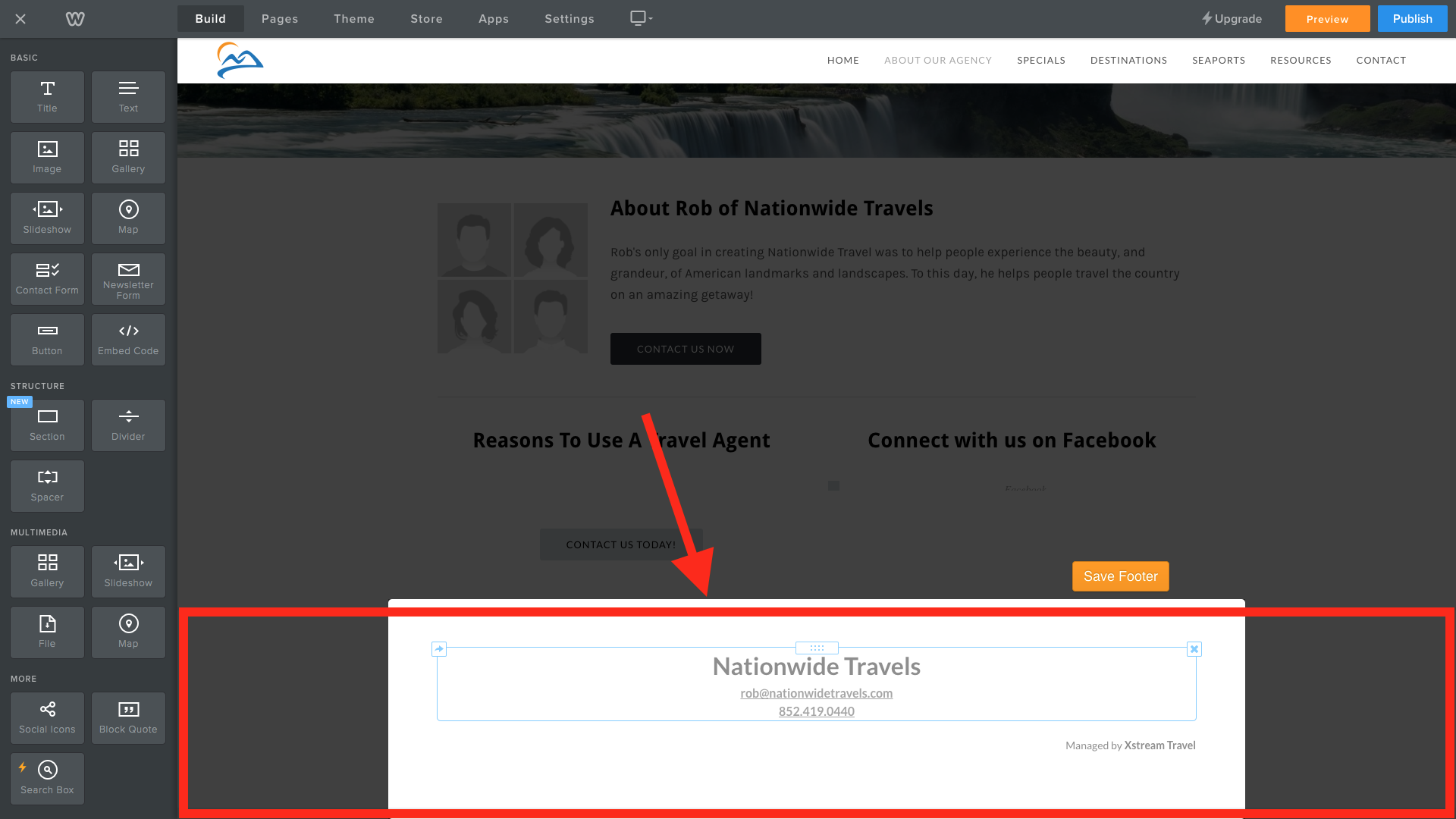Click the CONTACT US TODAY! button
This screenshot has width=1456, height=819.
[621, 544]
